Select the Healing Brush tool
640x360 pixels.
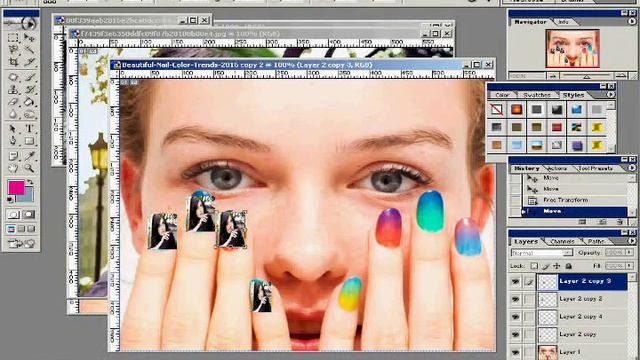click(13, 77)
